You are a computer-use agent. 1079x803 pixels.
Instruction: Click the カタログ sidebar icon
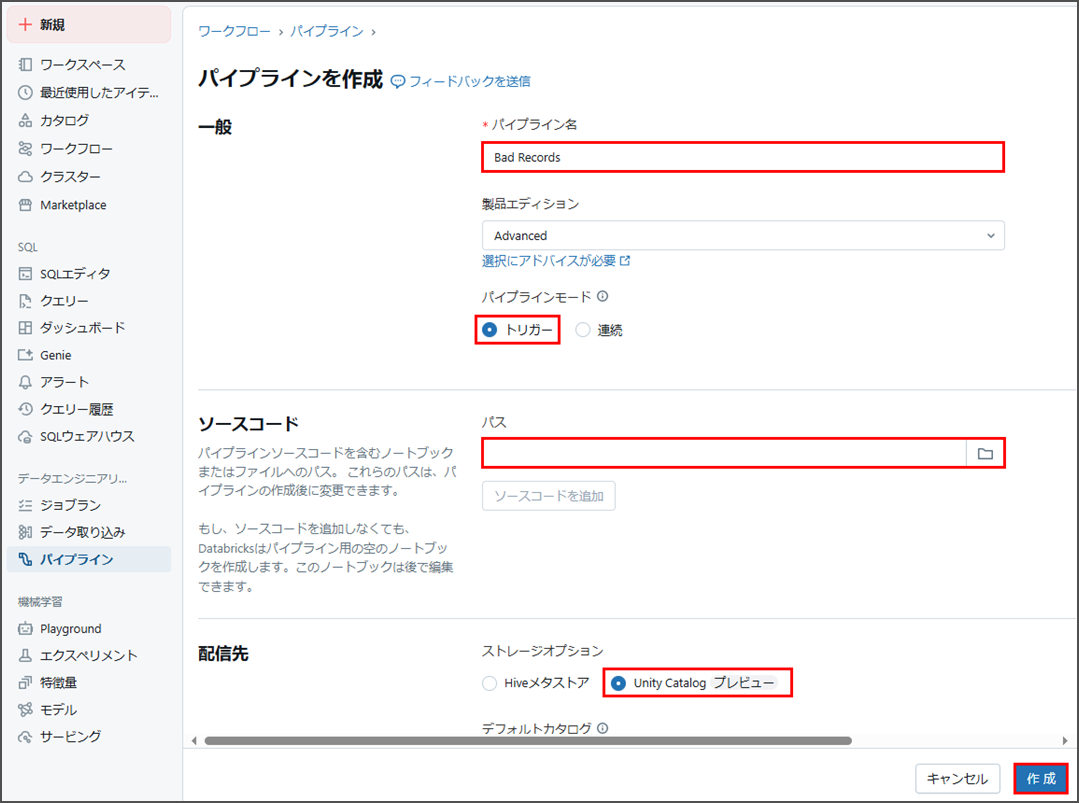(x=25, y=120)
